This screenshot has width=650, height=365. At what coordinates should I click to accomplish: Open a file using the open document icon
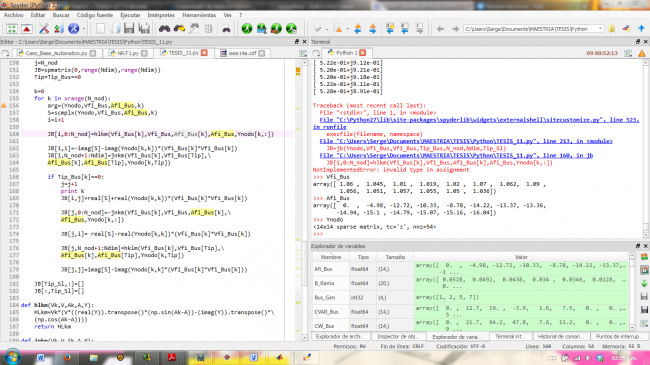pos(115,29)
